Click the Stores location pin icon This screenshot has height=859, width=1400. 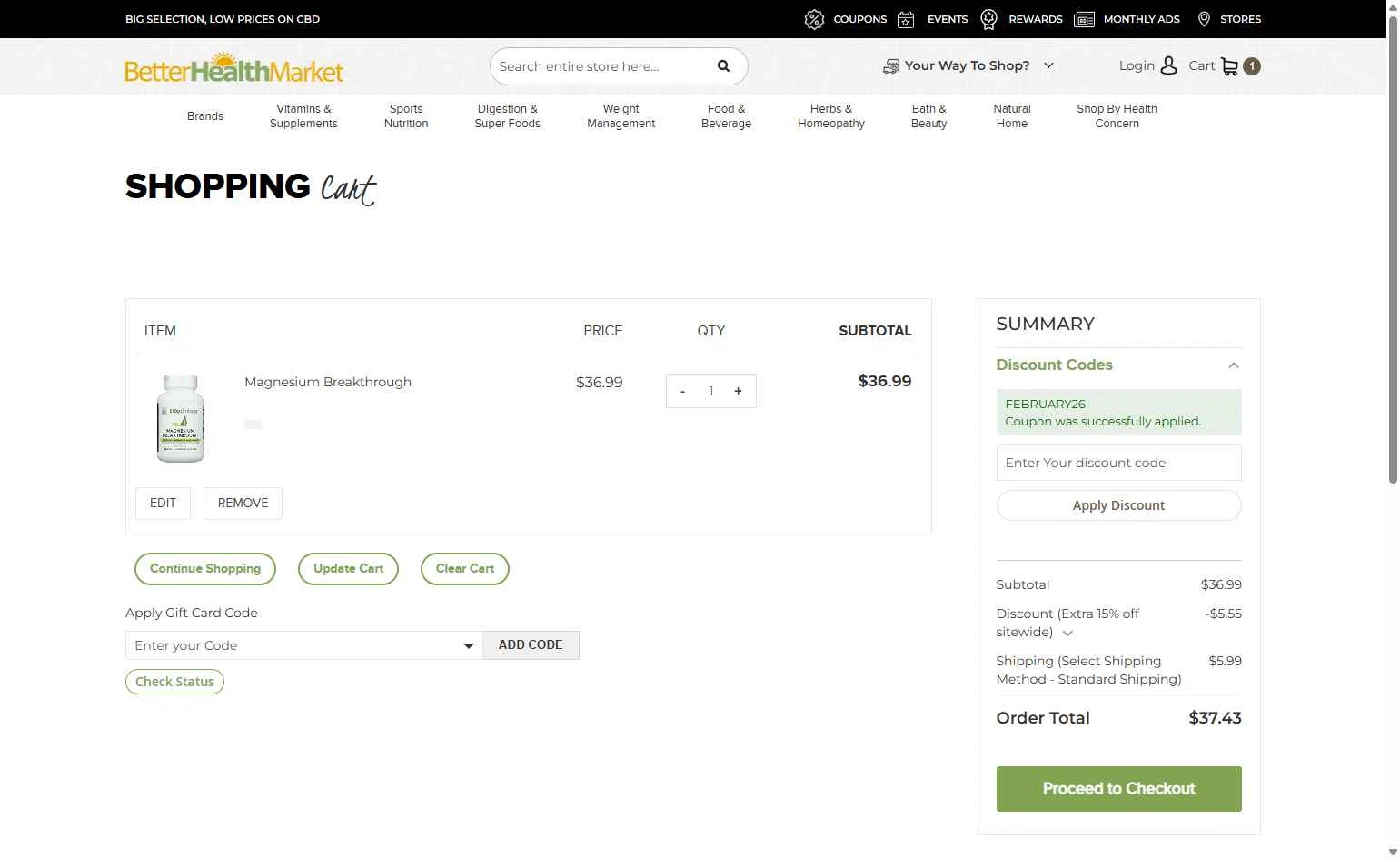pyautogui.click(x=1204, y=19)
